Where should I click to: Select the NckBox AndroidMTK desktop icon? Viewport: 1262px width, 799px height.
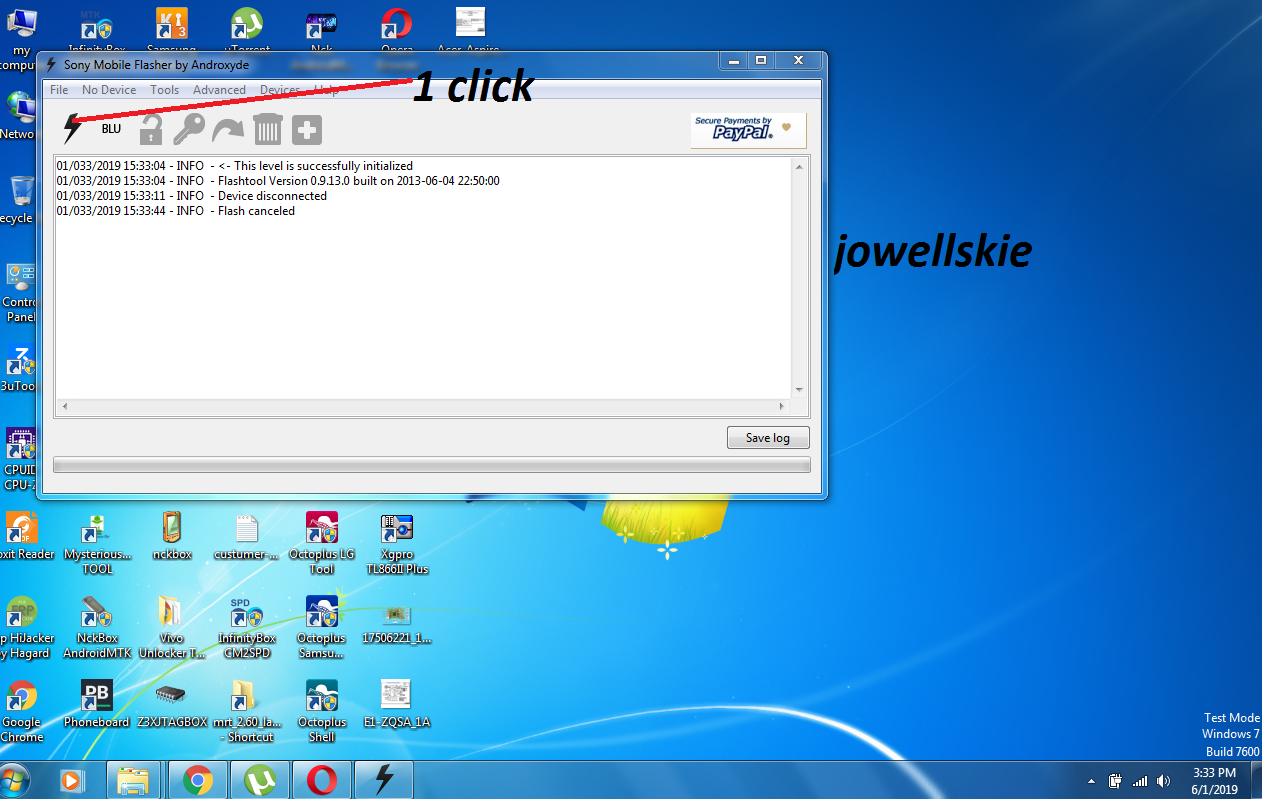(97, 628)
